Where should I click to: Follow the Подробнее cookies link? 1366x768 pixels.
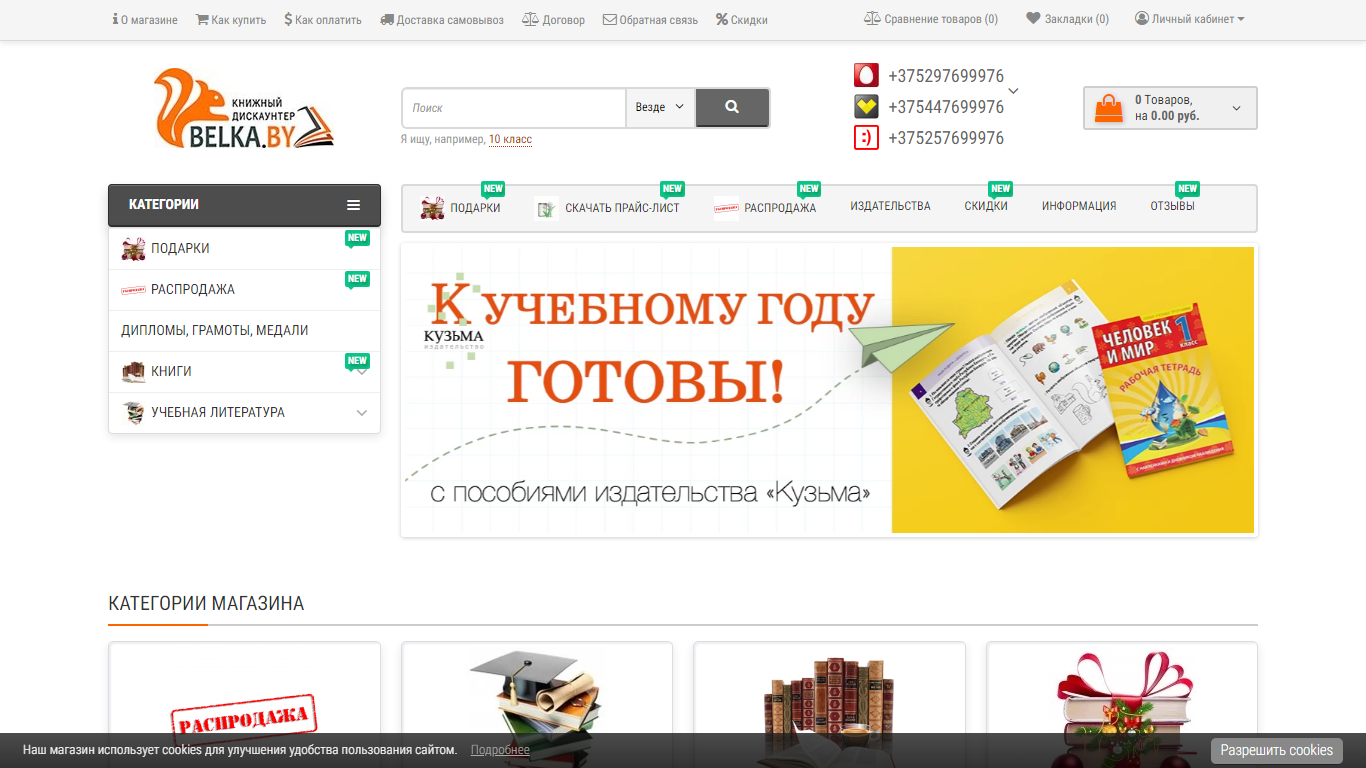point(500,750)
